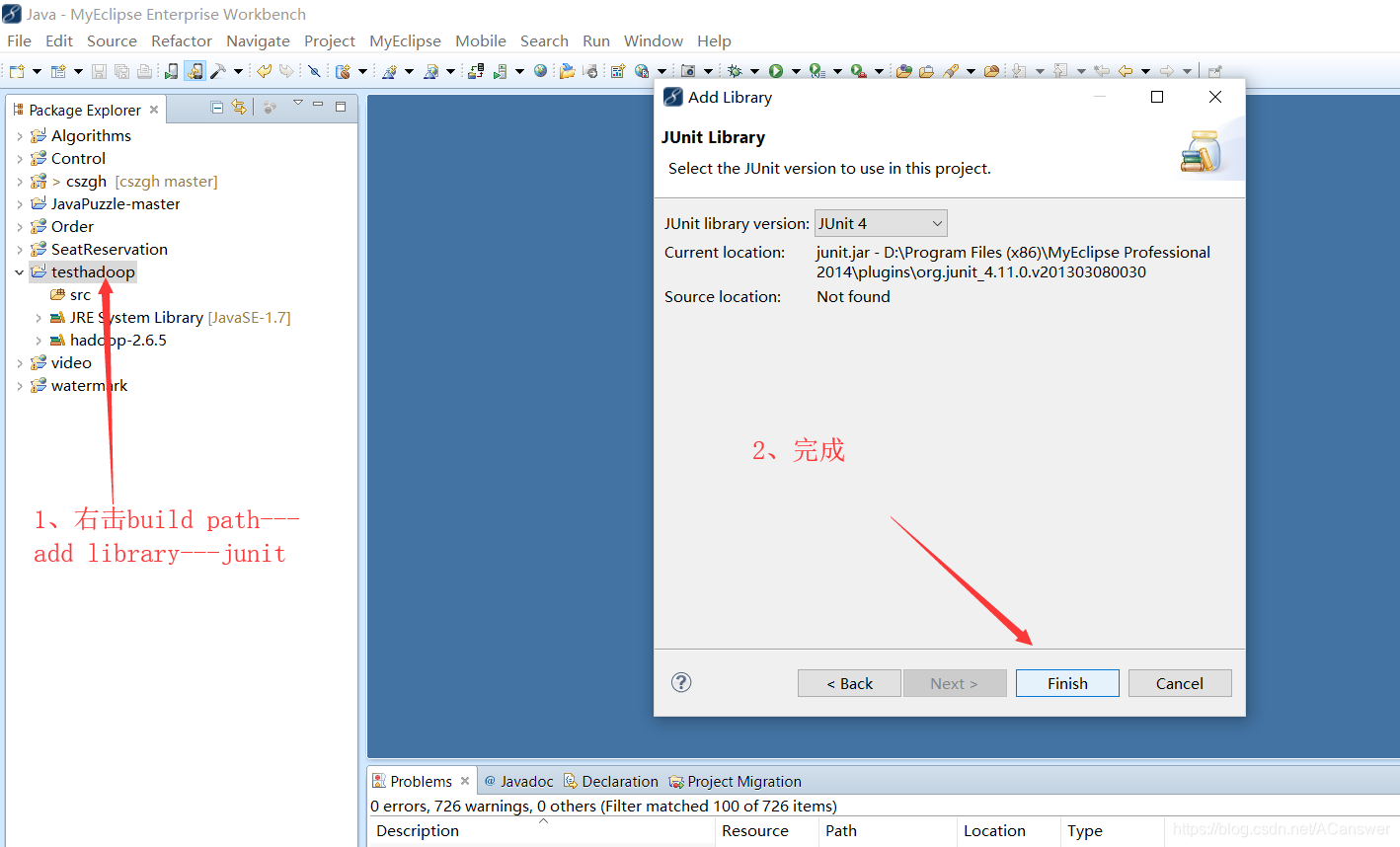Open the Navigate menu
The width and height of the screenshot is (1400, 847).
(258, 40)
